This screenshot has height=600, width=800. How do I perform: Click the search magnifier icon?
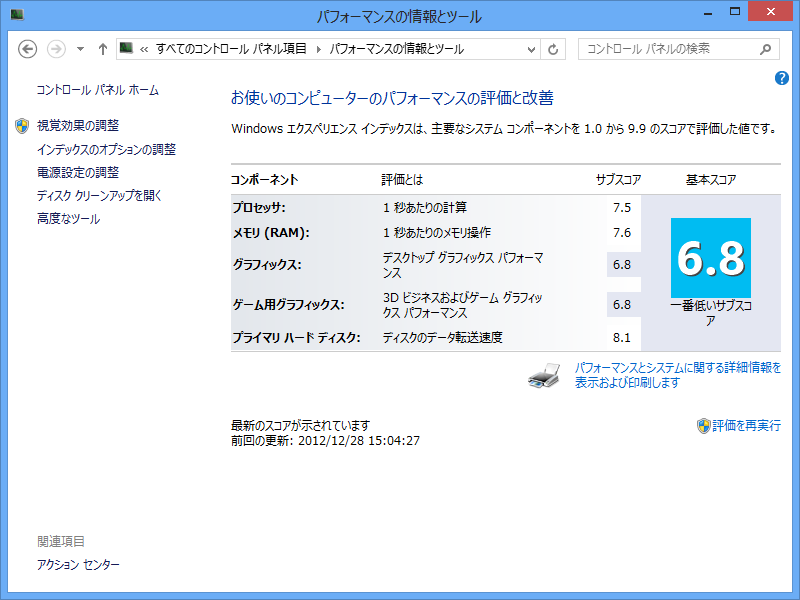pyautogui.click(x=764, y=48)
